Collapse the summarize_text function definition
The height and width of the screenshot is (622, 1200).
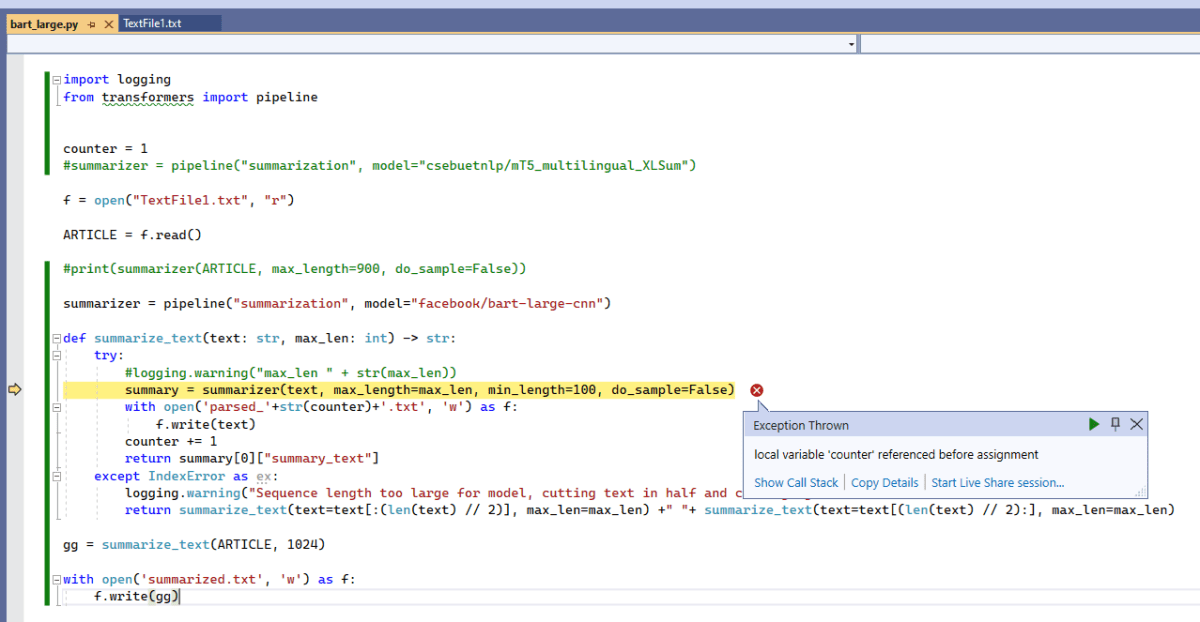[x=56, y=338]
